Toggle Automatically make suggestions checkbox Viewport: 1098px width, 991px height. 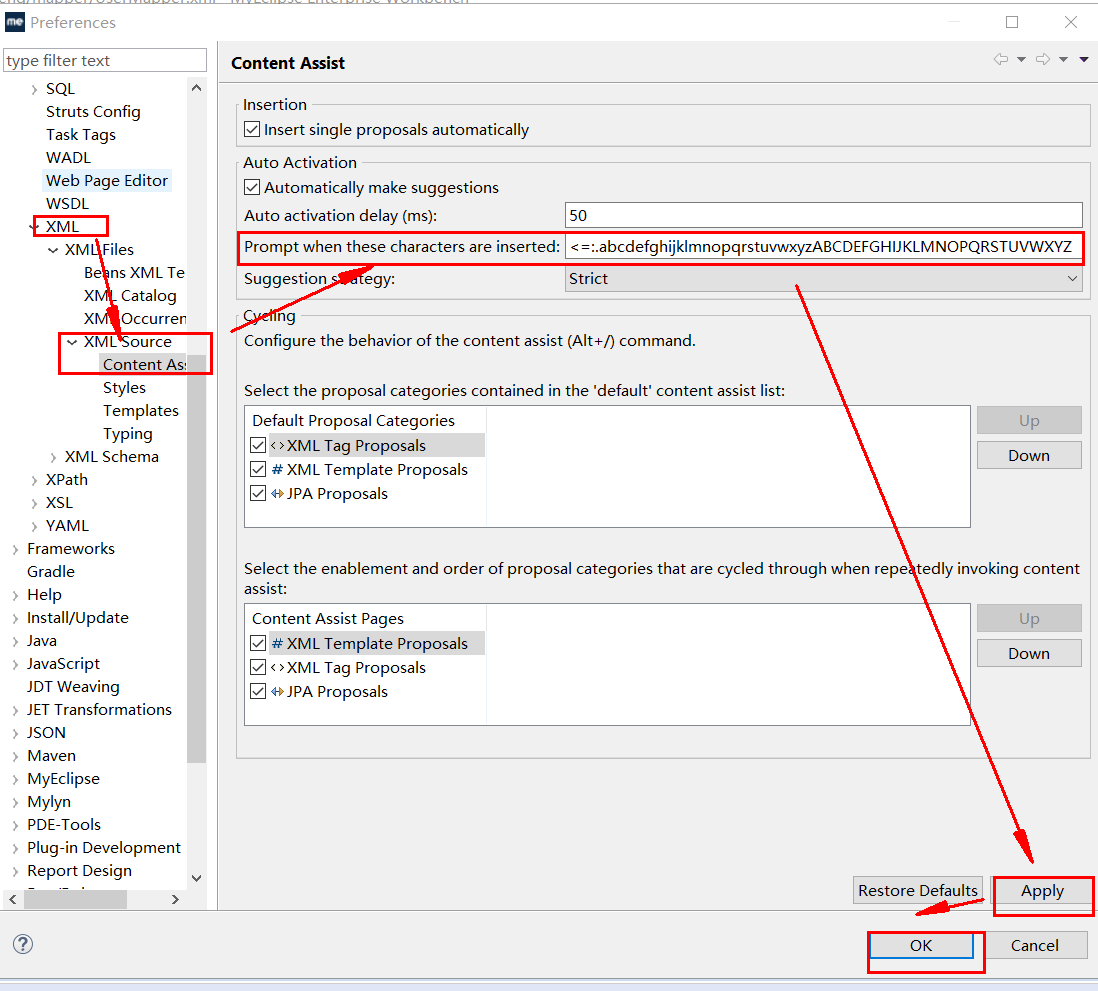252,188
